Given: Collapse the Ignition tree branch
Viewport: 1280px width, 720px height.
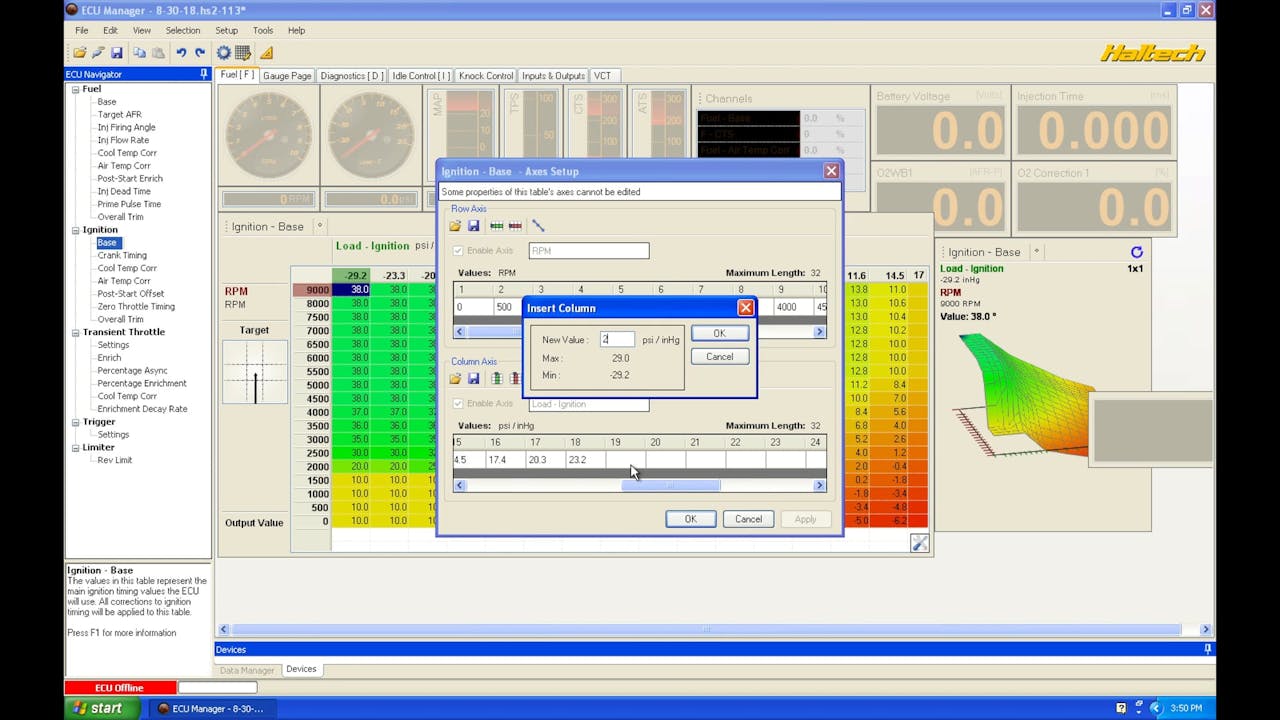Looking at the screenshot, I should (x=75, y=229).
